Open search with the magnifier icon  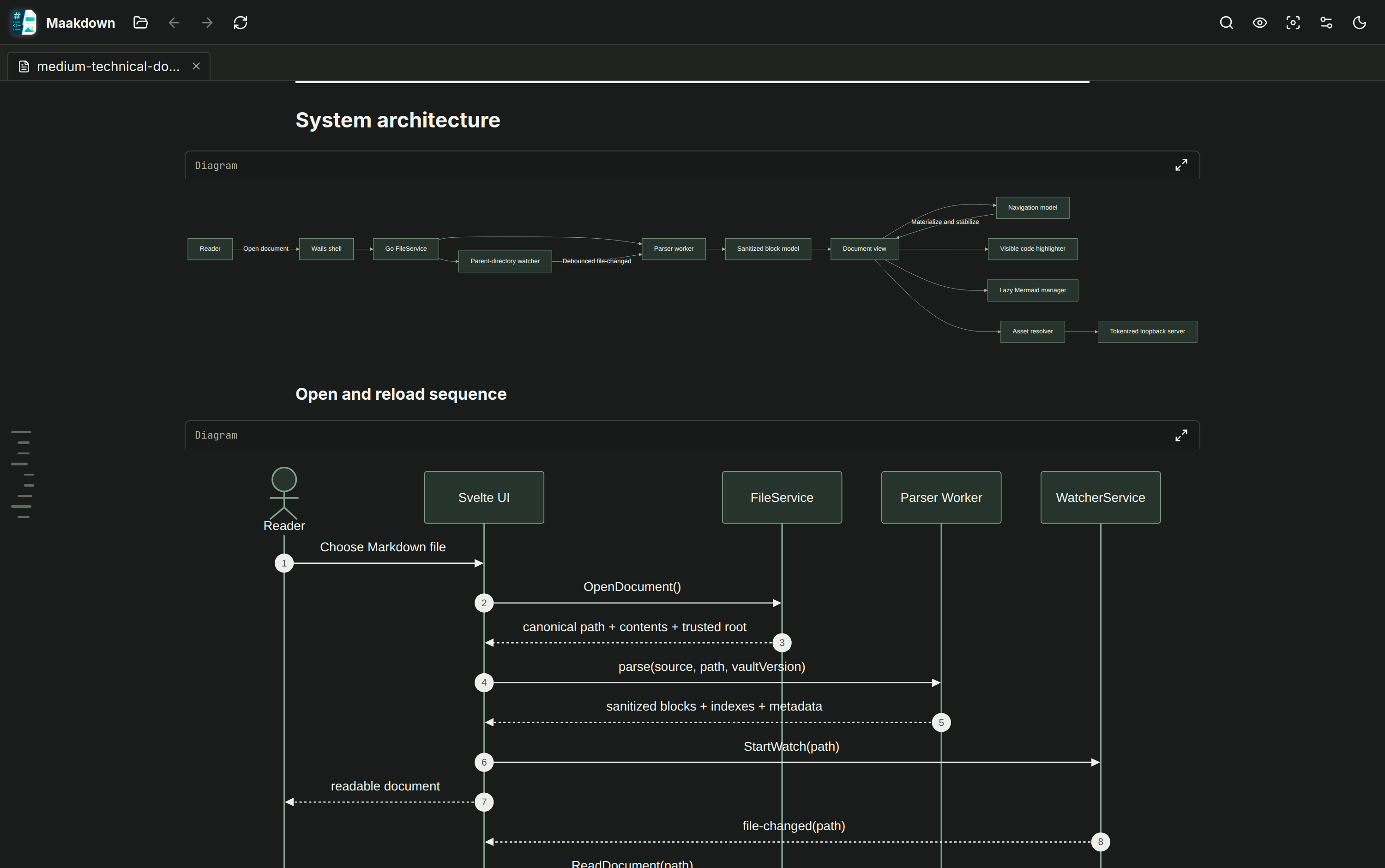click(1227, 22)
